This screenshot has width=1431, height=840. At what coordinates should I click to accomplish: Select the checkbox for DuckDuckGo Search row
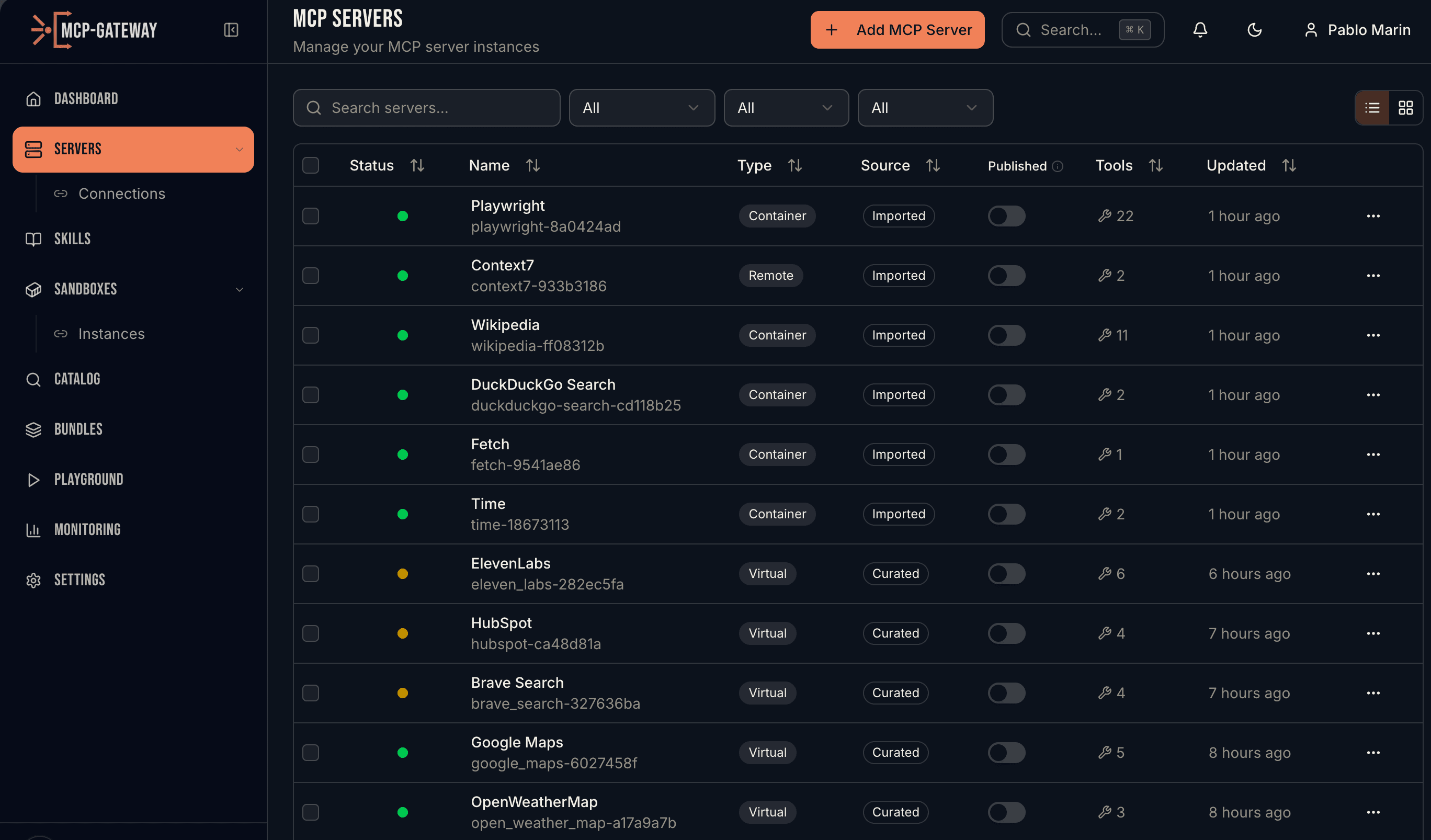point(311,395)
